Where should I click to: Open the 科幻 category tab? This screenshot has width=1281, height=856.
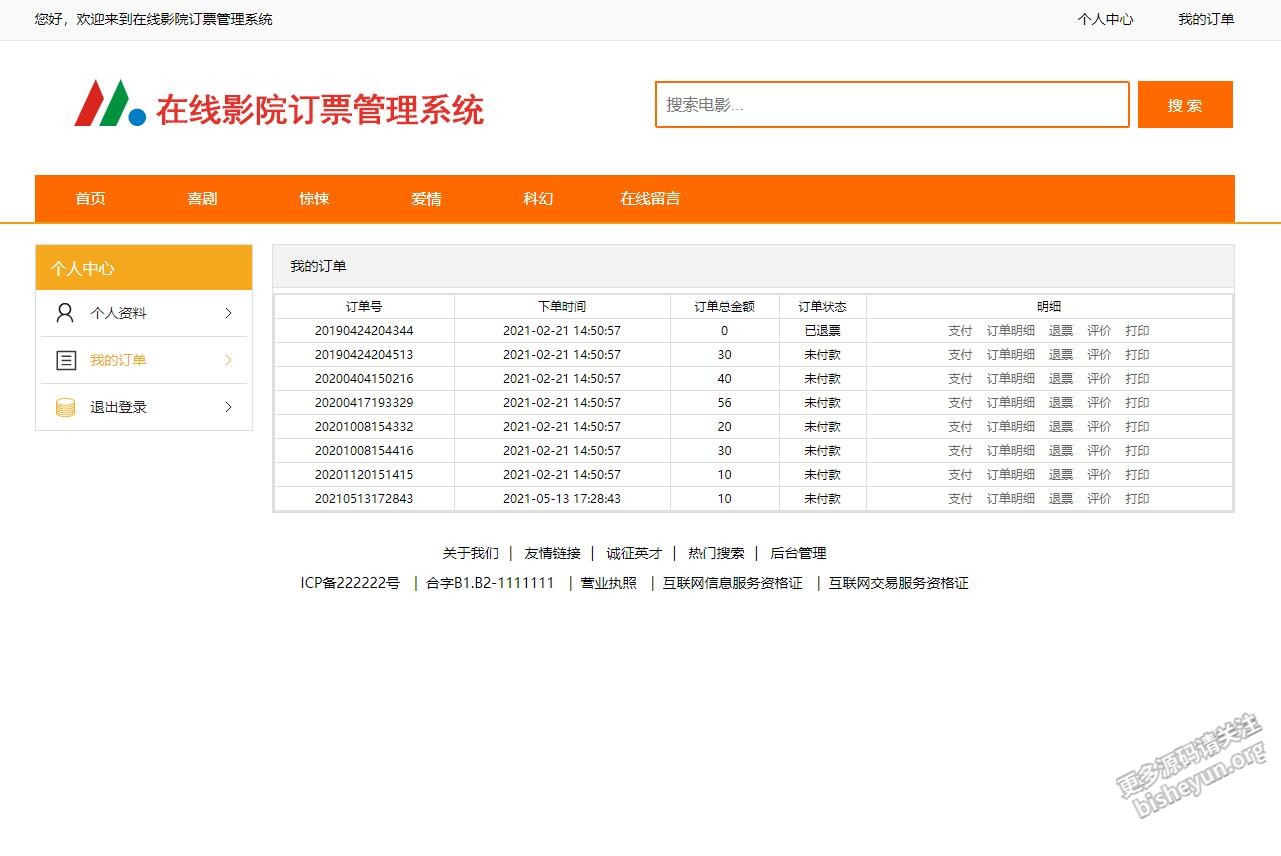point(537,198)
